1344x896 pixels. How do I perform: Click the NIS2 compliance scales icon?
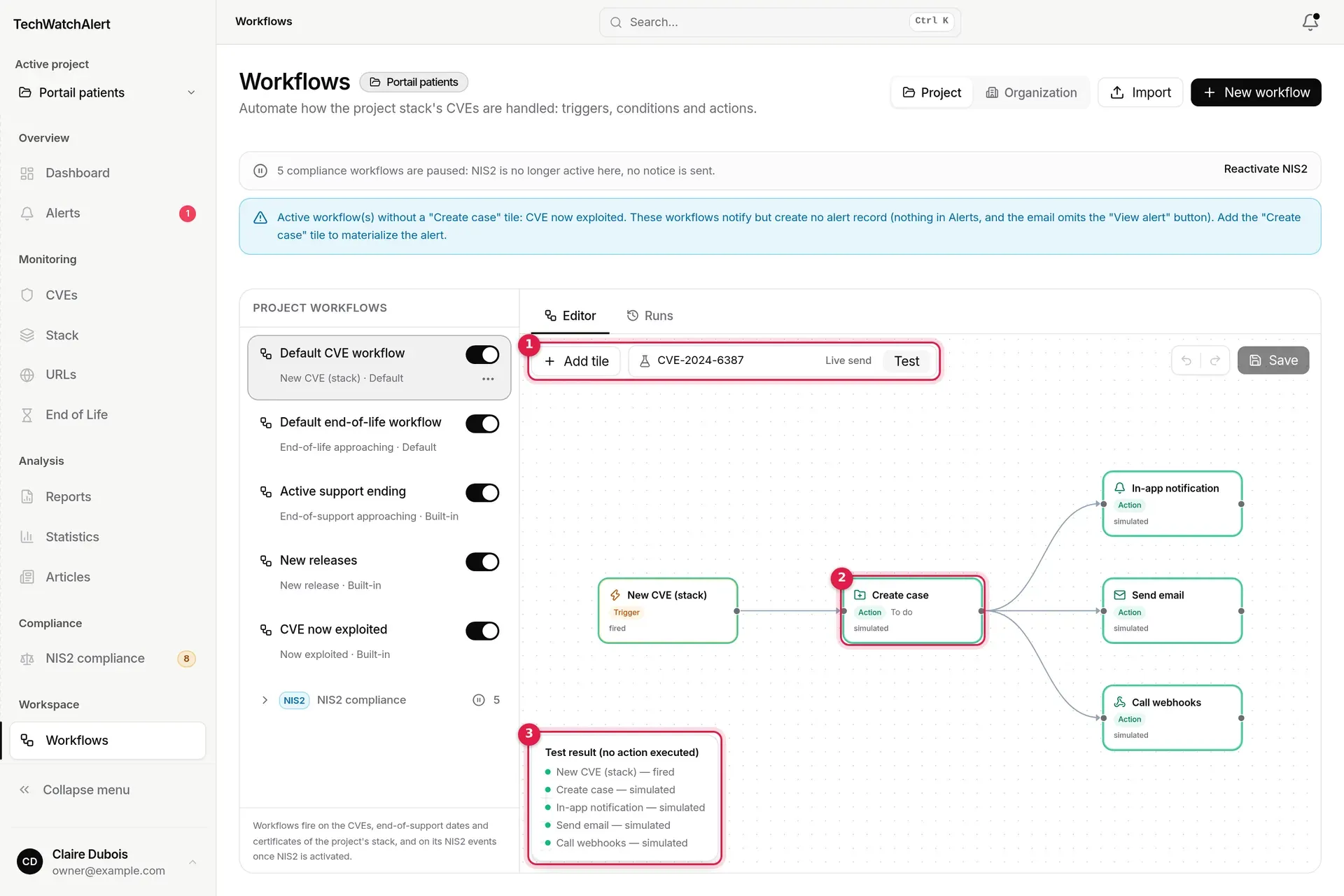pyautogui.click(x=27, y=659)
